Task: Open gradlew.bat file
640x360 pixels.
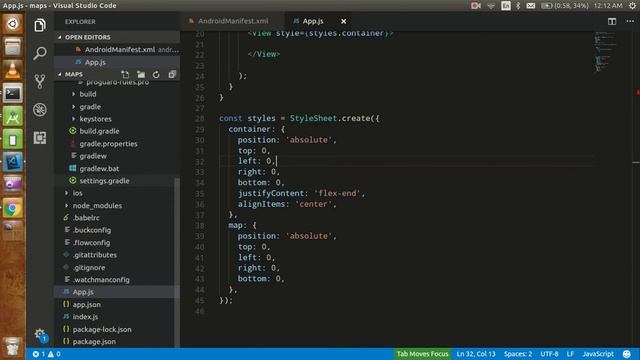Action: pyautogui.click(x=99, y=168)
